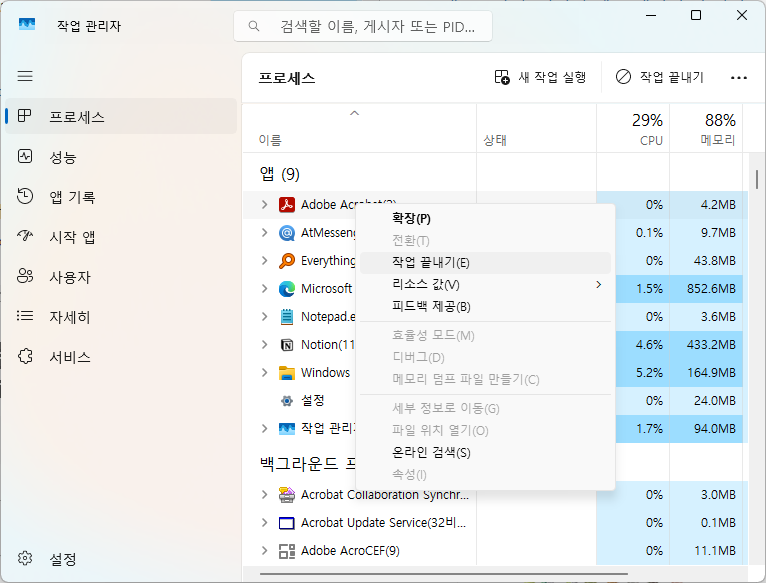Select the Notion process icon
766x583 pixels.
click(x=287, y=345)
